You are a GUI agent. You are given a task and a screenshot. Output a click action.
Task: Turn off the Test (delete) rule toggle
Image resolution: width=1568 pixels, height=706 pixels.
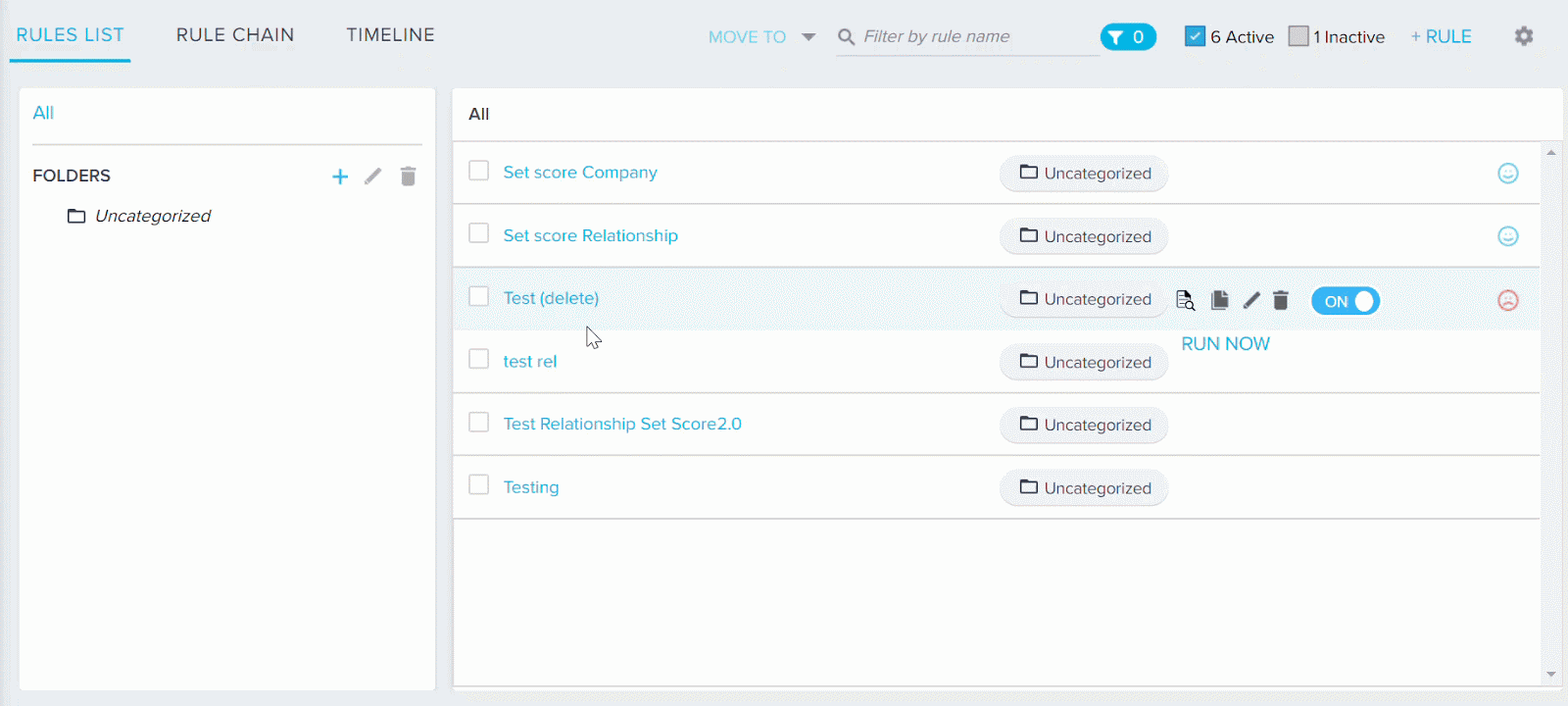[1346, 301]
